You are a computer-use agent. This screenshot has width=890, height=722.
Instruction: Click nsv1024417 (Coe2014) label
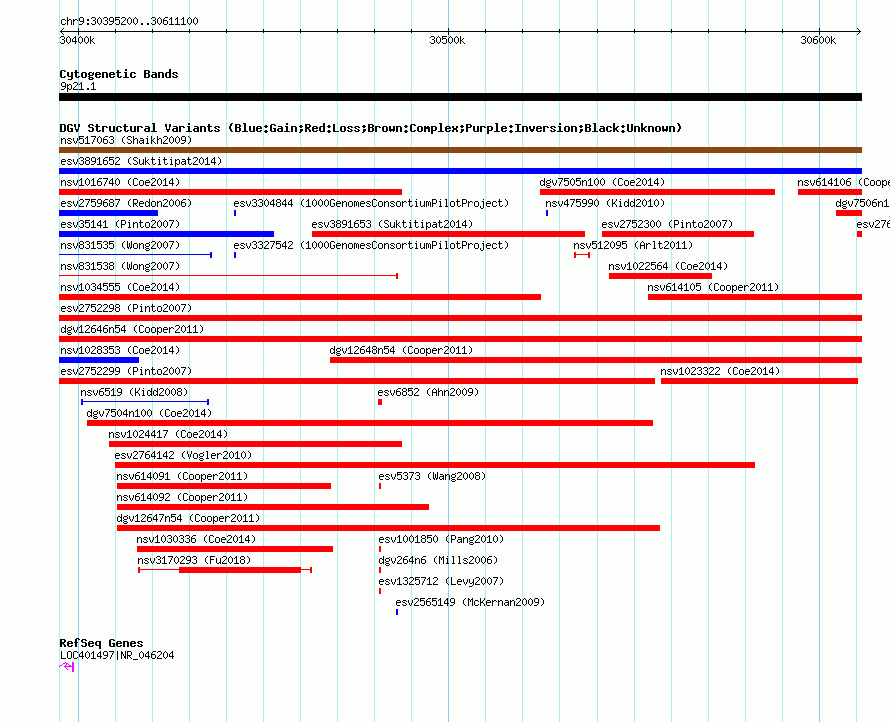coord(168,434)
